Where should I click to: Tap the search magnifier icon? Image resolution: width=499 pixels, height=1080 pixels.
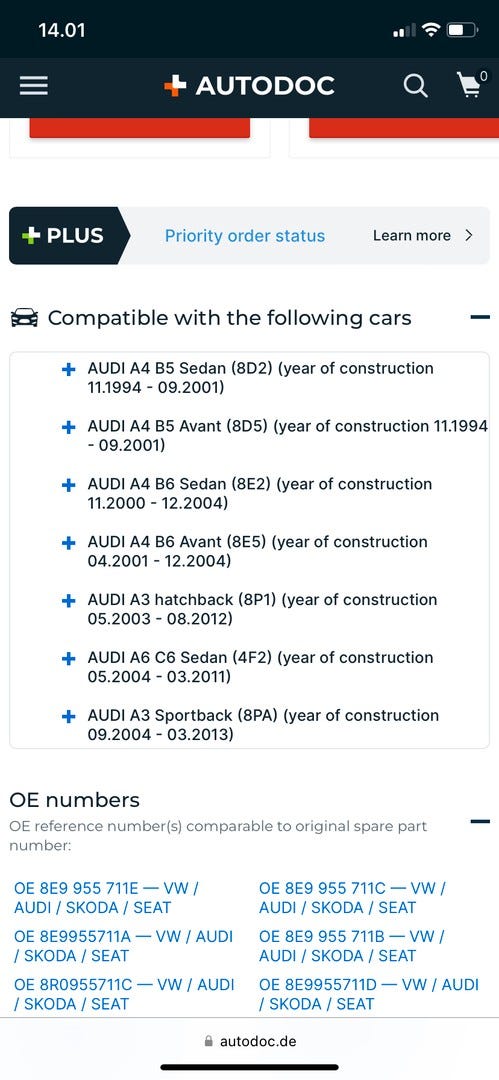[x=415, y=86]
